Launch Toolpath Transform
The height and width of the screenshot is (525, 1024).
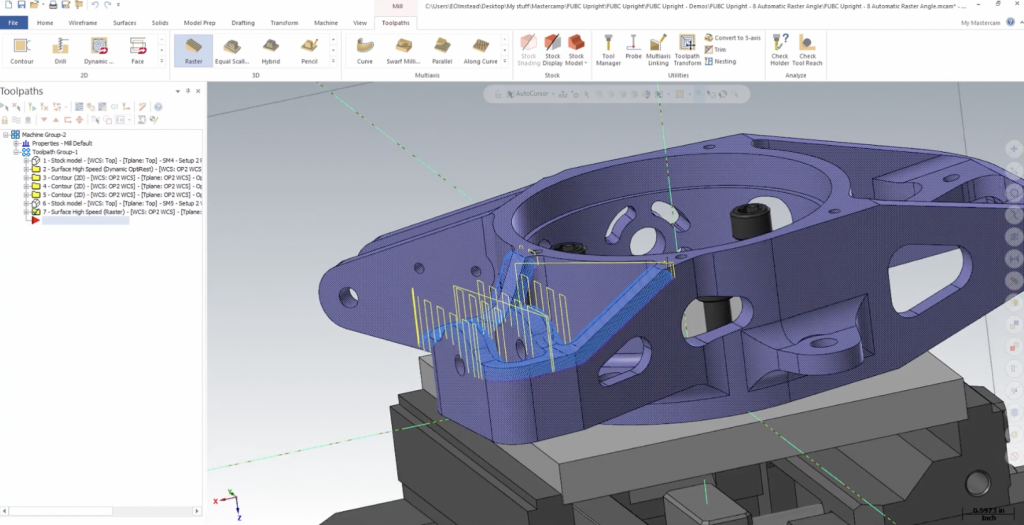pyautogui.click(x=687, y=51)
